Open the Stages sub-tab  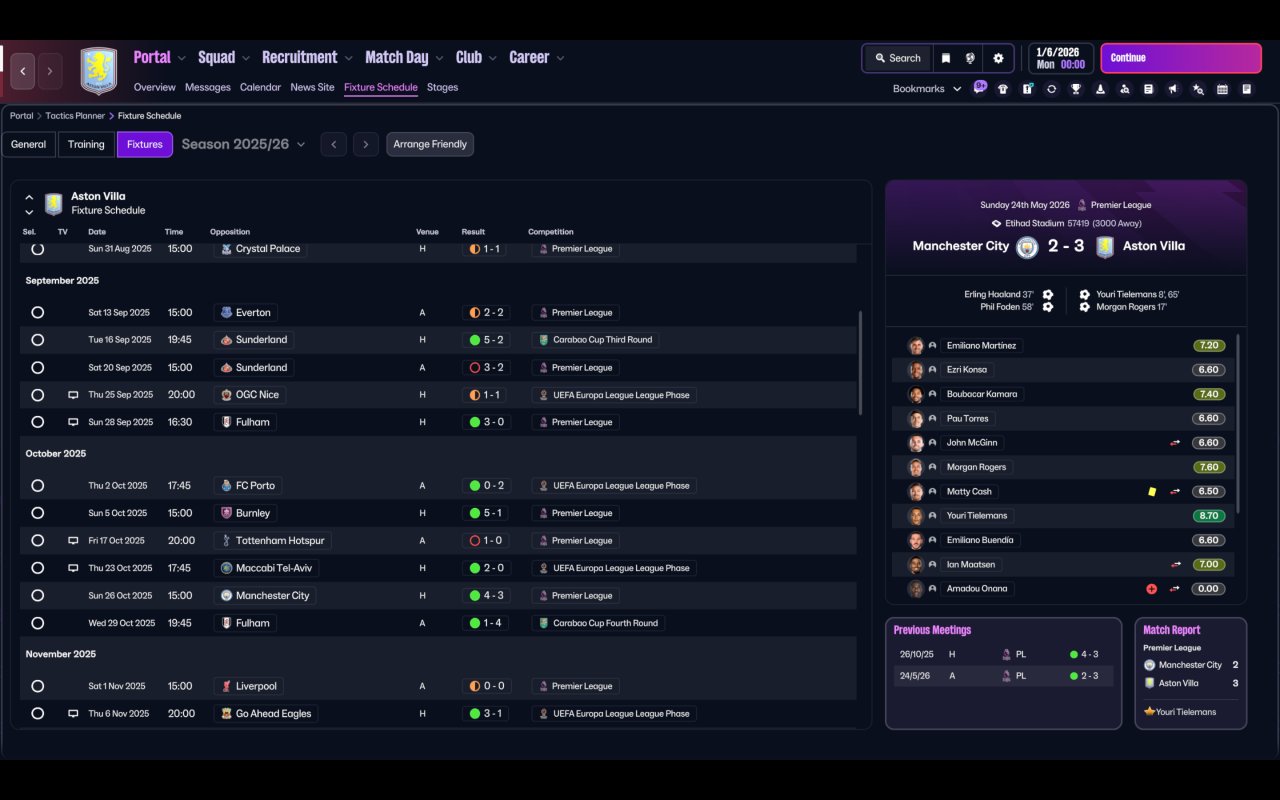pyautogui.click(x=442, y=87)
